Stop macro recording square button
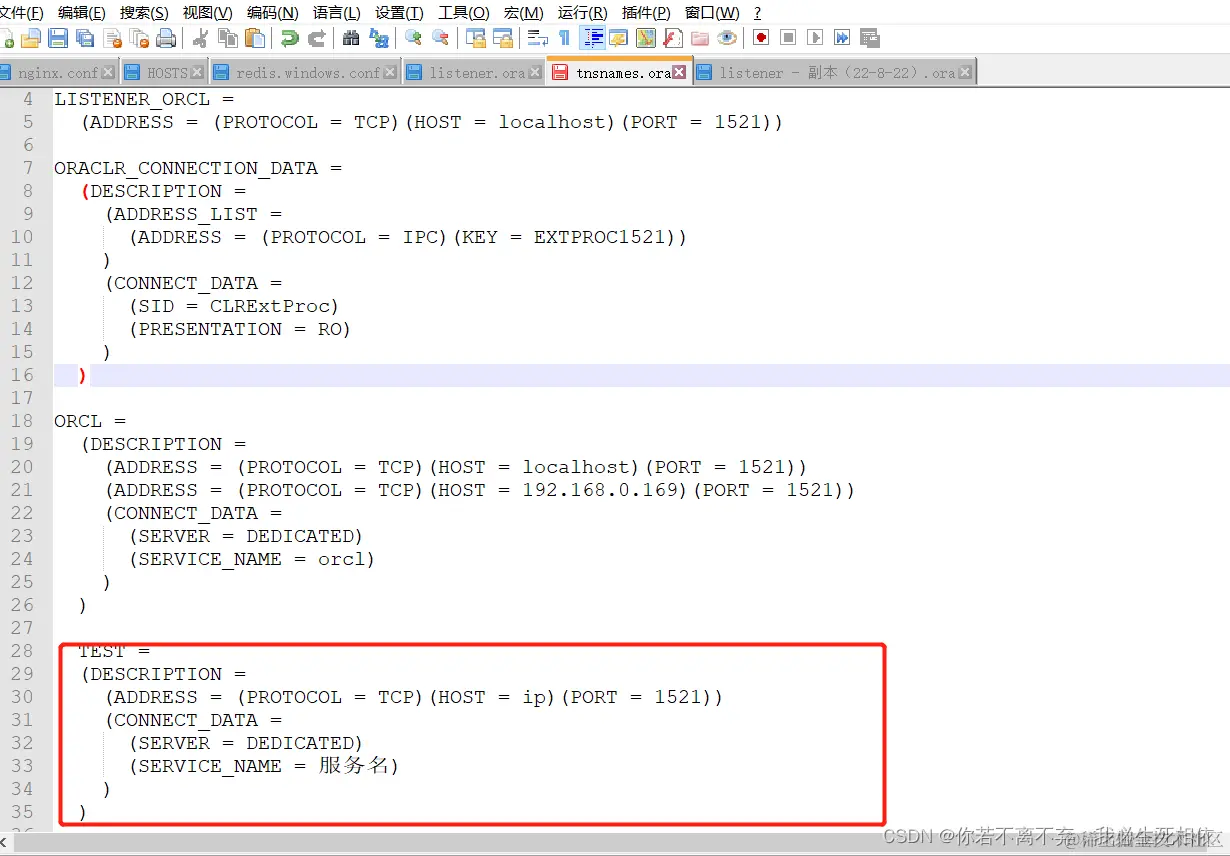 [788, 38]
